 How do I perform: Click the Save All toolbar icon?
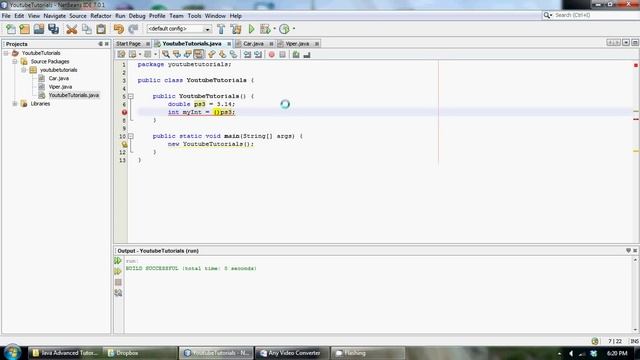pyautogui.click(x=53, y=29)
